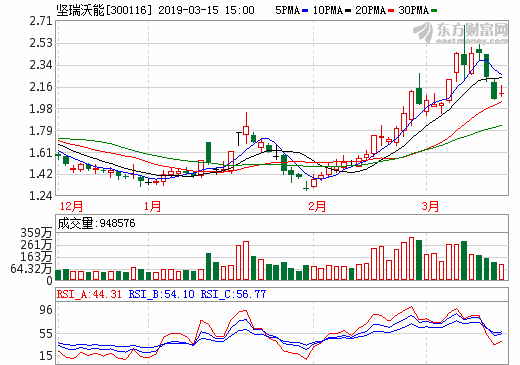520x365 pixels.
Task: Click the RSI_B:54.10 indicator label
Action: coord(162,294)
